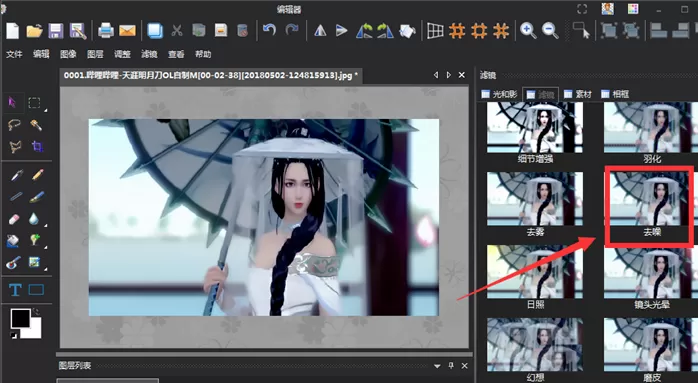
Task: Click previous document tab arrow
Action: point(436,75)
